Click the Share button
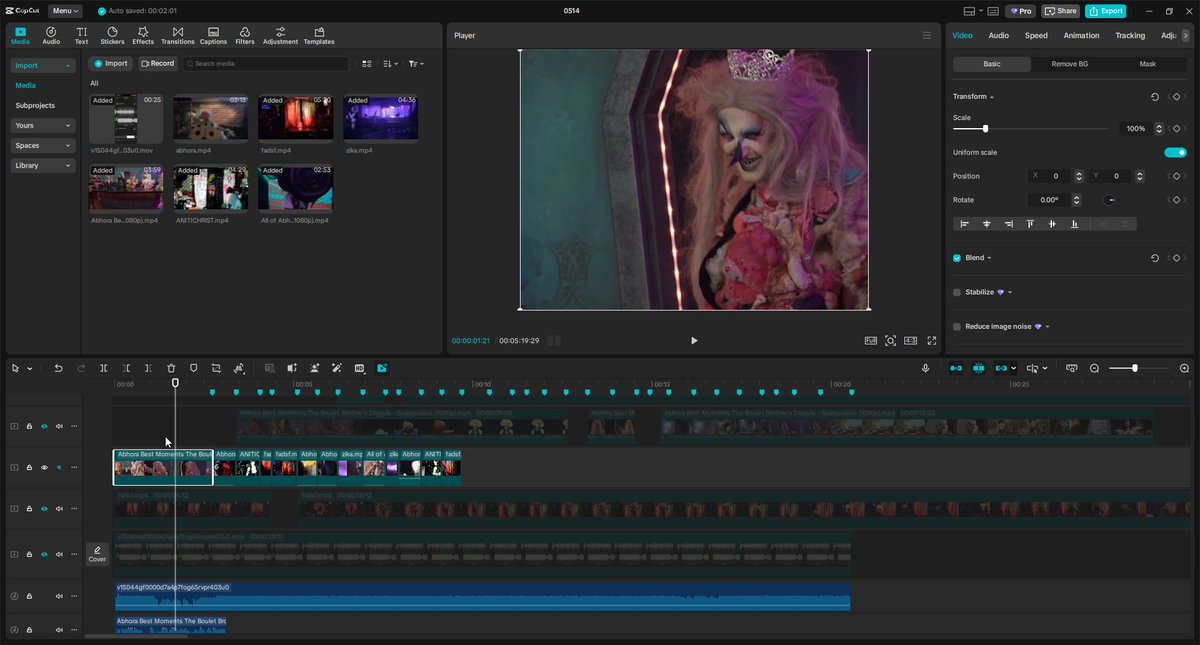The image size is (1200, 645). coord(1061,11)
